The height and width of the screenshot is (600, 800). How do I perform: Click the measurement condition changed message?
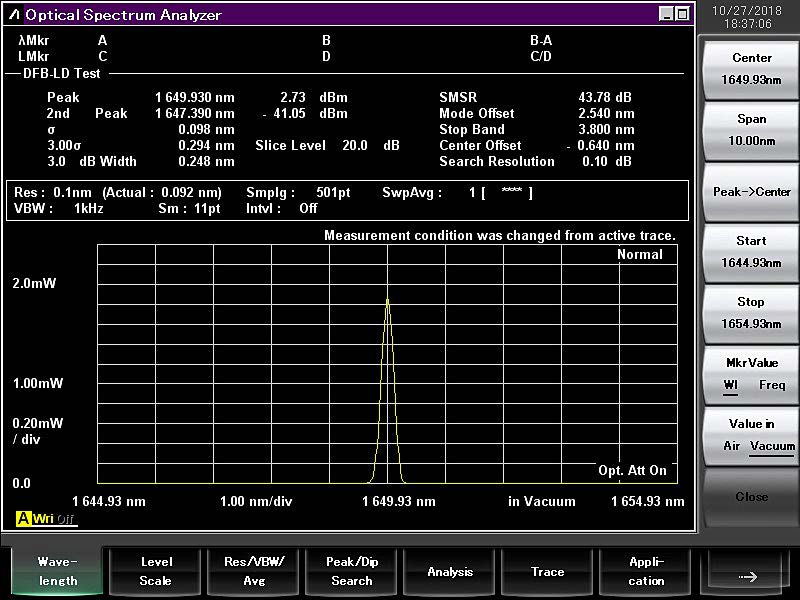point(500,236)
